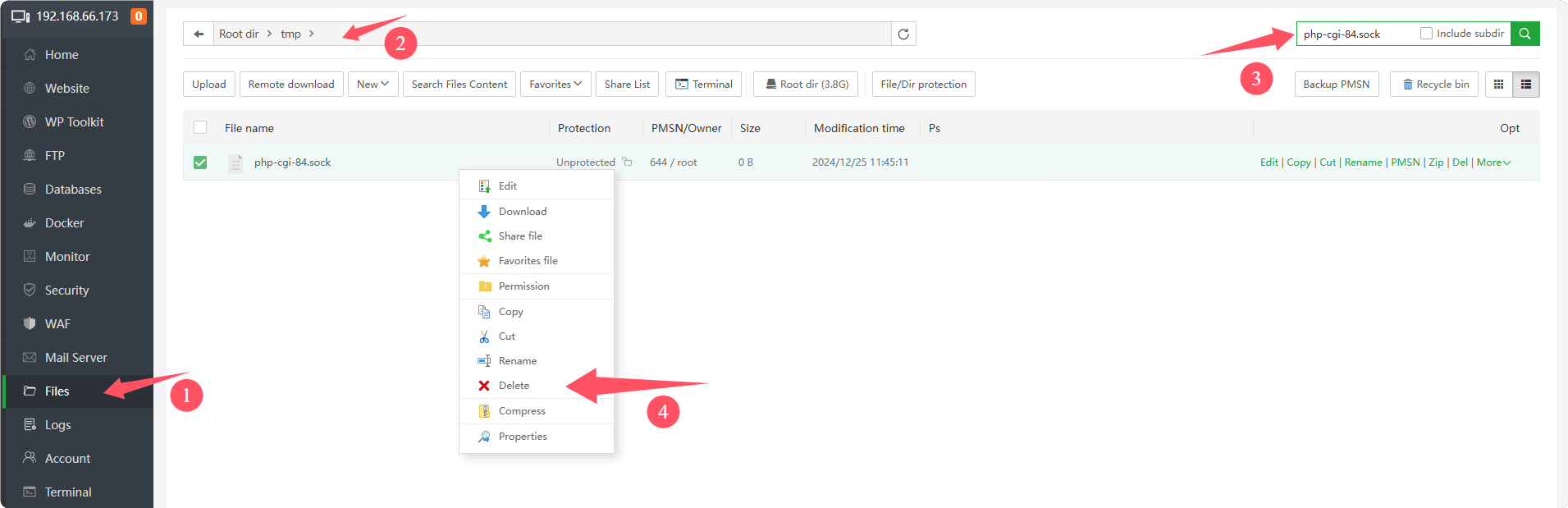Select Compress in the context menu
Viewport: 1568px width, 508px height.
tap(537, 411)
